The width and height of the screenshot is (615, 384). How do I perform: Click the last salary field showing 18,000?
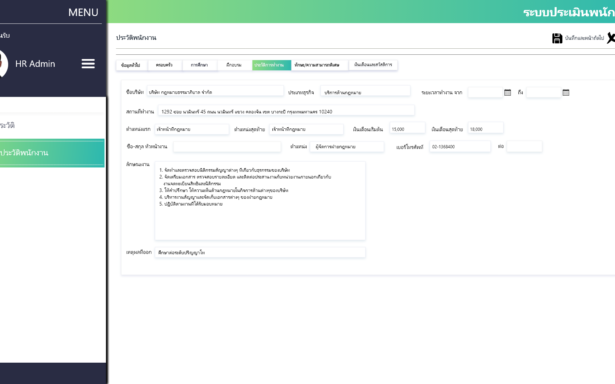(486, 129)
